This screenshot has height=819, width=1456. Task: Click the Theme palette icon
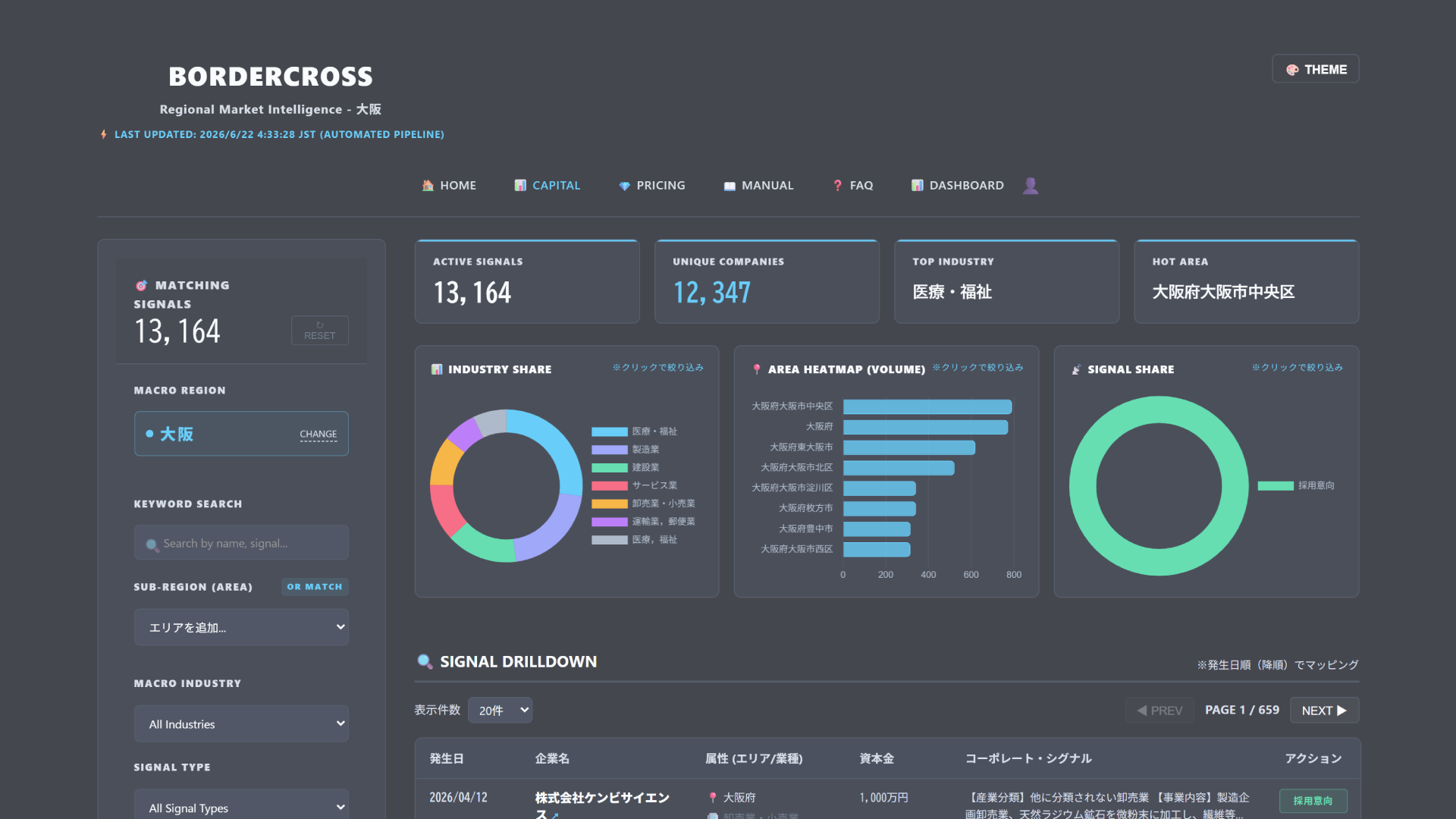(x=1292, y=70)
